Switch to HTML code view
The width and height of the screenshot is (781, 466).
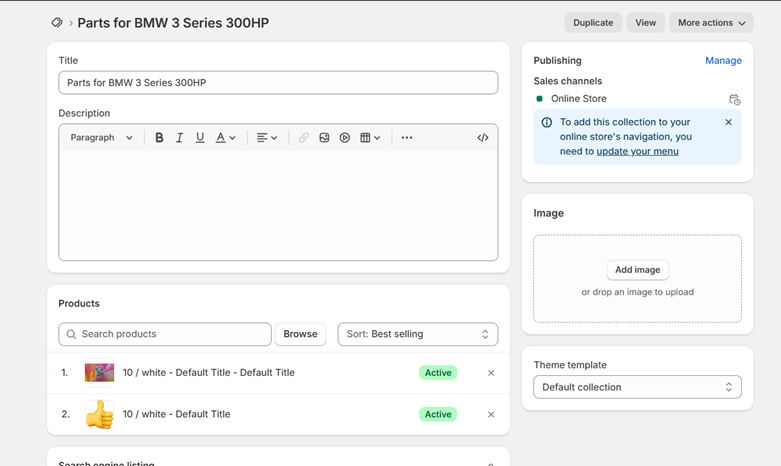483,138
